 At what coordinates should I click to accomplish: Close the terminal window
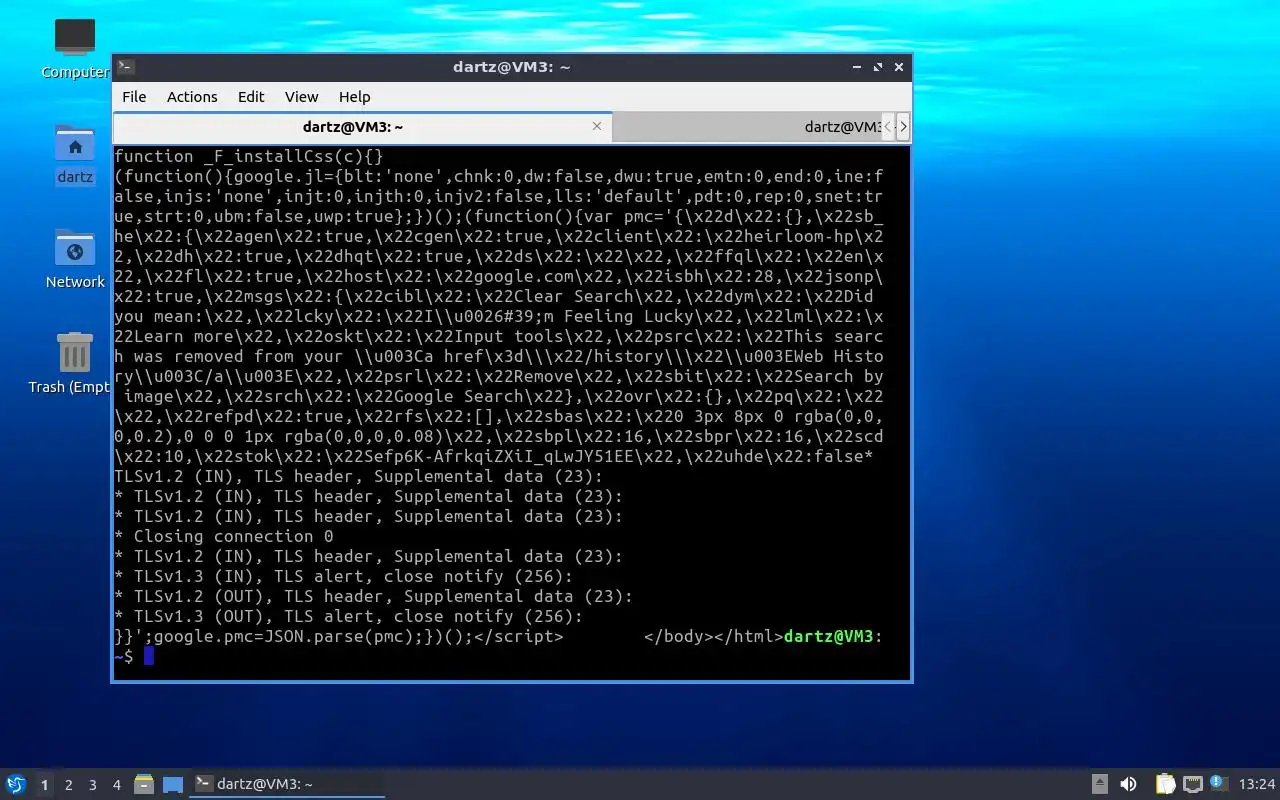point(899,67)
